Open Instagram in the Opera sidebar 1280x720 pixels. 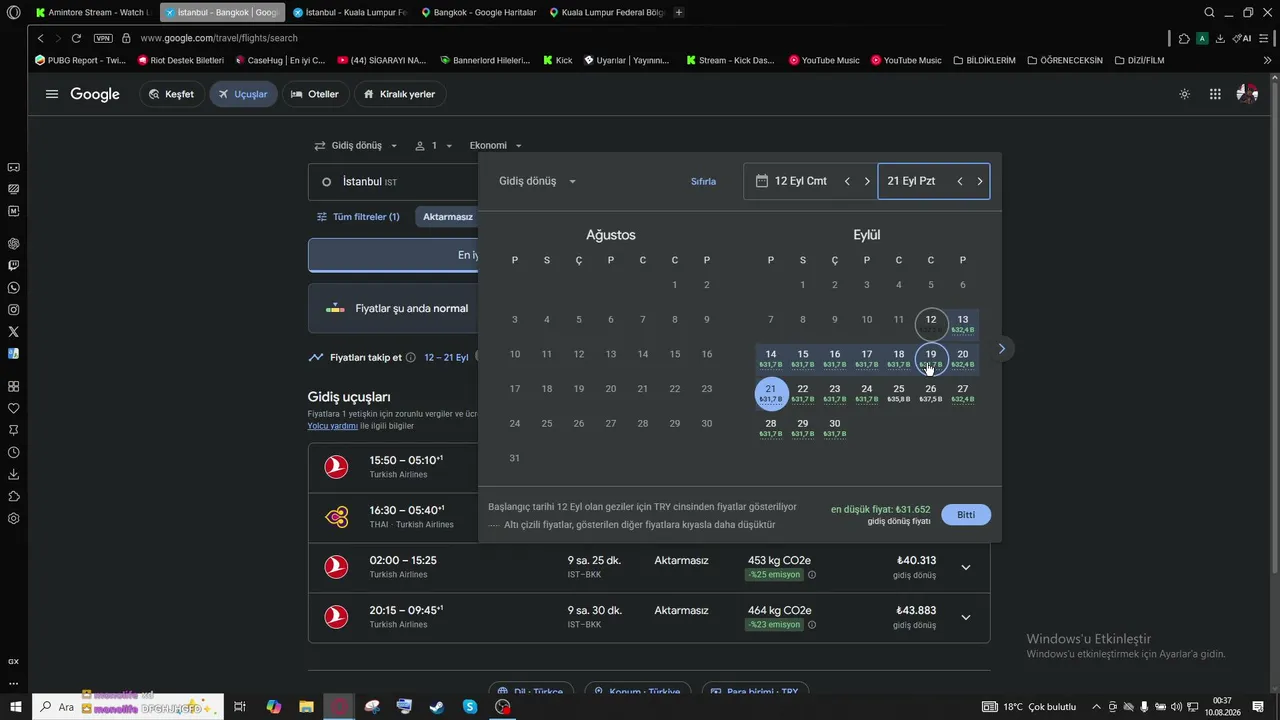(13, 310)
